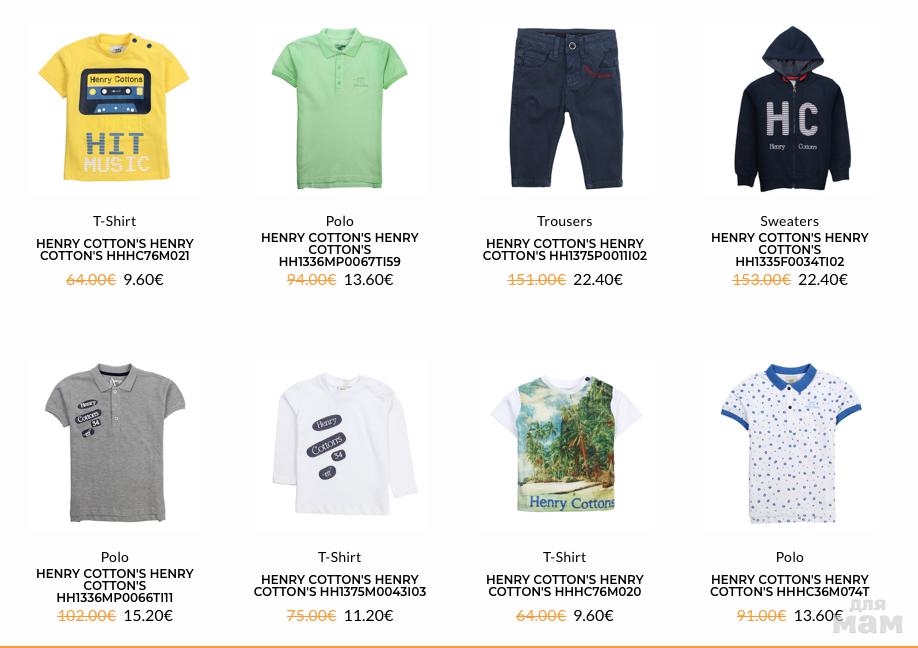Open the yellow Hit Music T-shirt image
The width and height of the screenshot is (918, 648).
[x=114, y=108]
